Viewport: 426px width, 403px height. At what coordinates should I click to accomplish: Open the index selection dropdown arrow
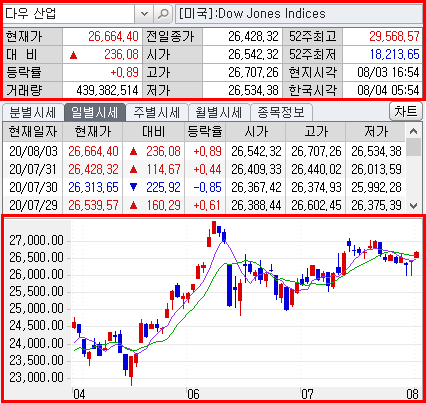click(x=144, y=14)
